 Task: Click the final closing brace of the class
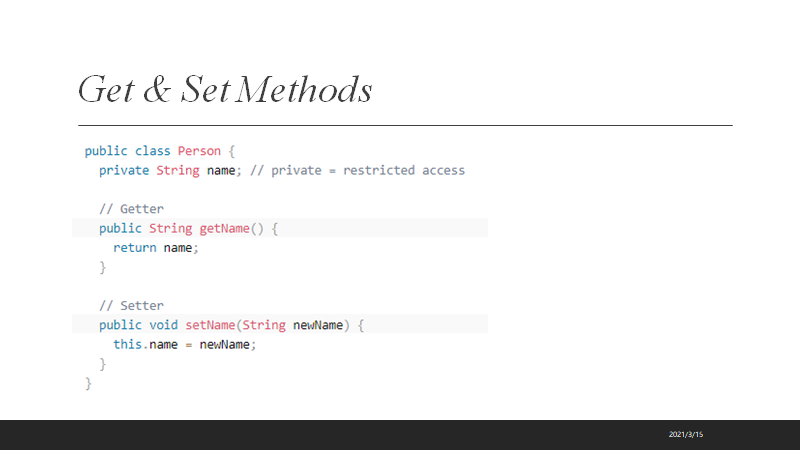tap(88, 383)
